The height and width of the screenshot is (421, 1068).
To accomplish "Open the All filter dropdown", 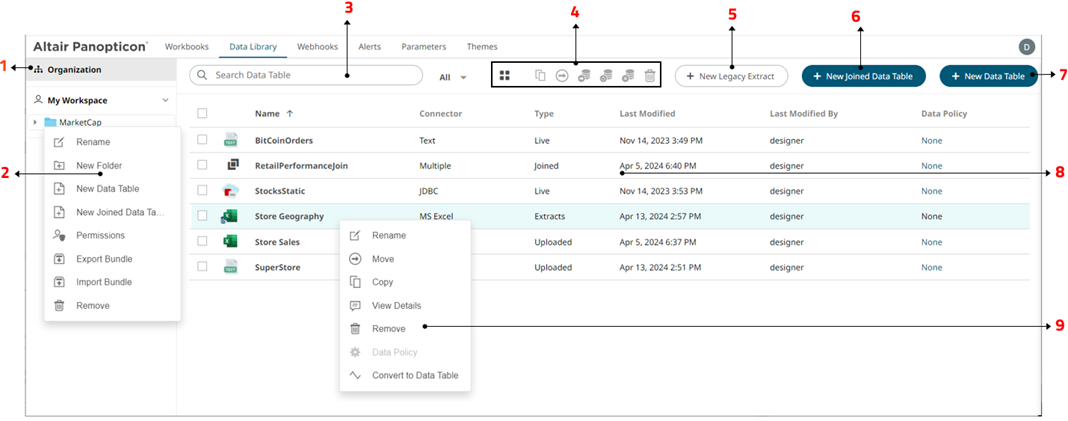I will (x=453, y=76).
